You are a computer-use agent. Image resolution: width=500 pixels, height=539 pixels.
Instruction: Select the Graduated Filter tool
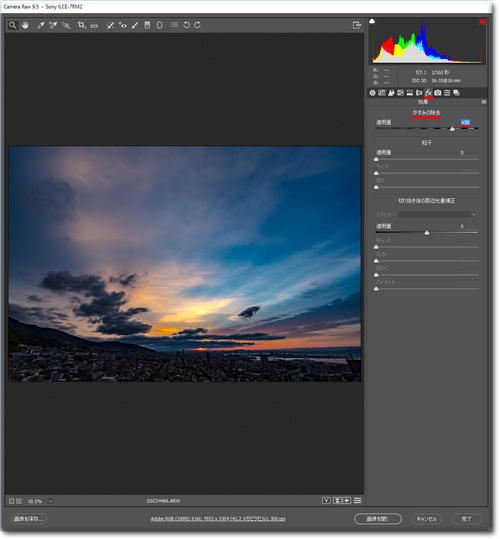(147, 25)
